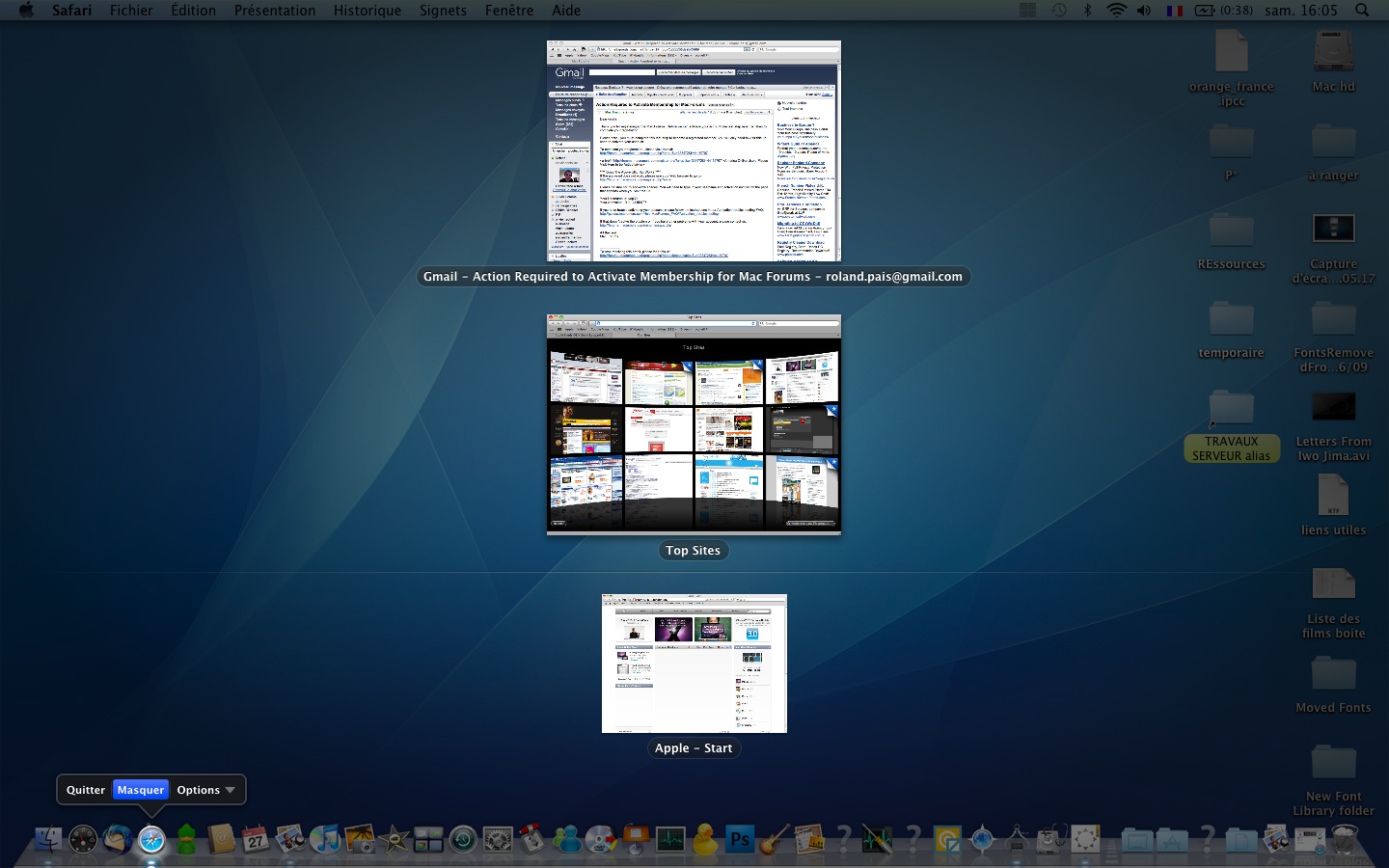Open iPhoto (camera and landscape) in the Dock
Screen dimensions: 1389x868
360,840
